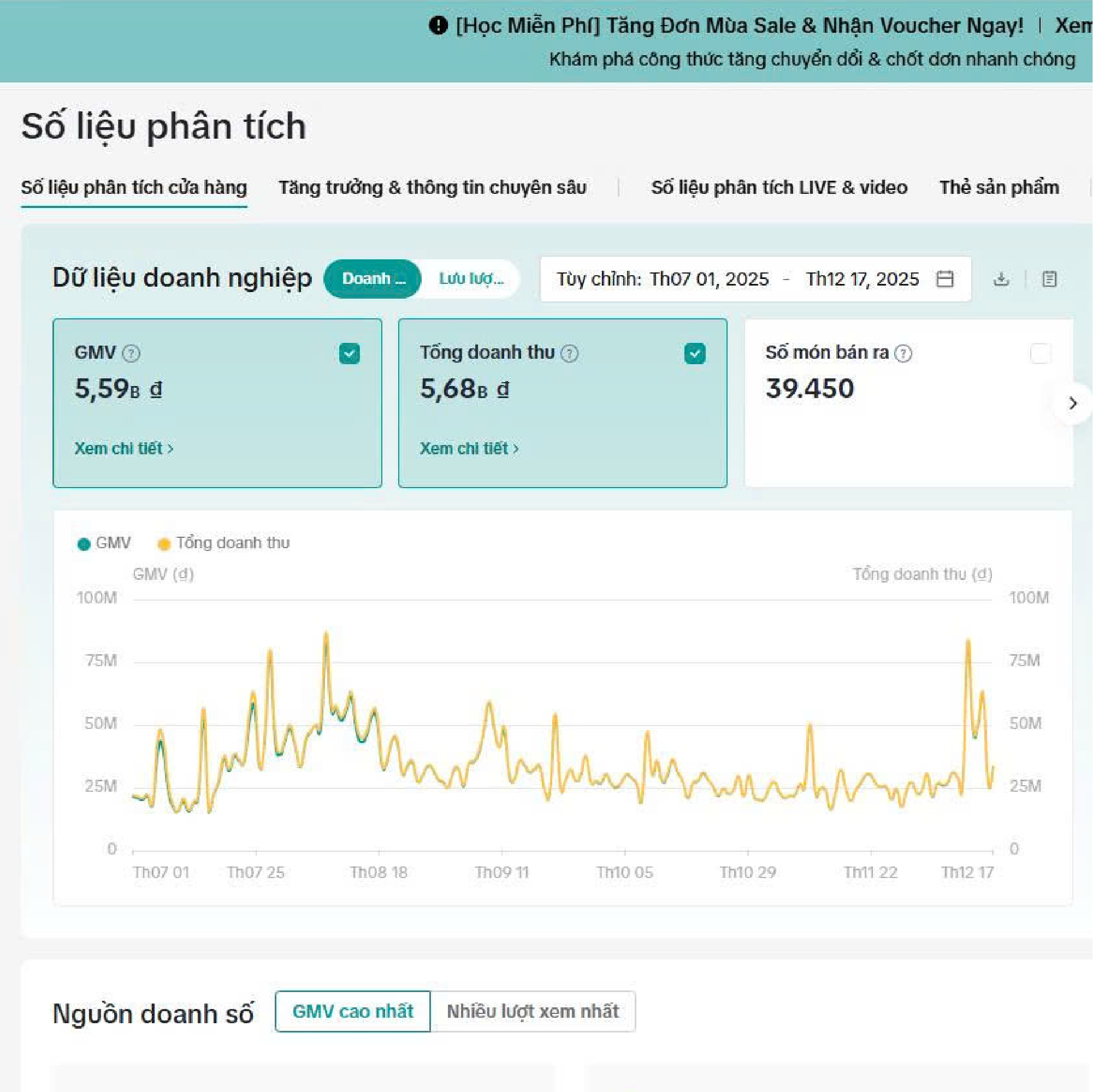Click GMV help question mark icon

131,353
